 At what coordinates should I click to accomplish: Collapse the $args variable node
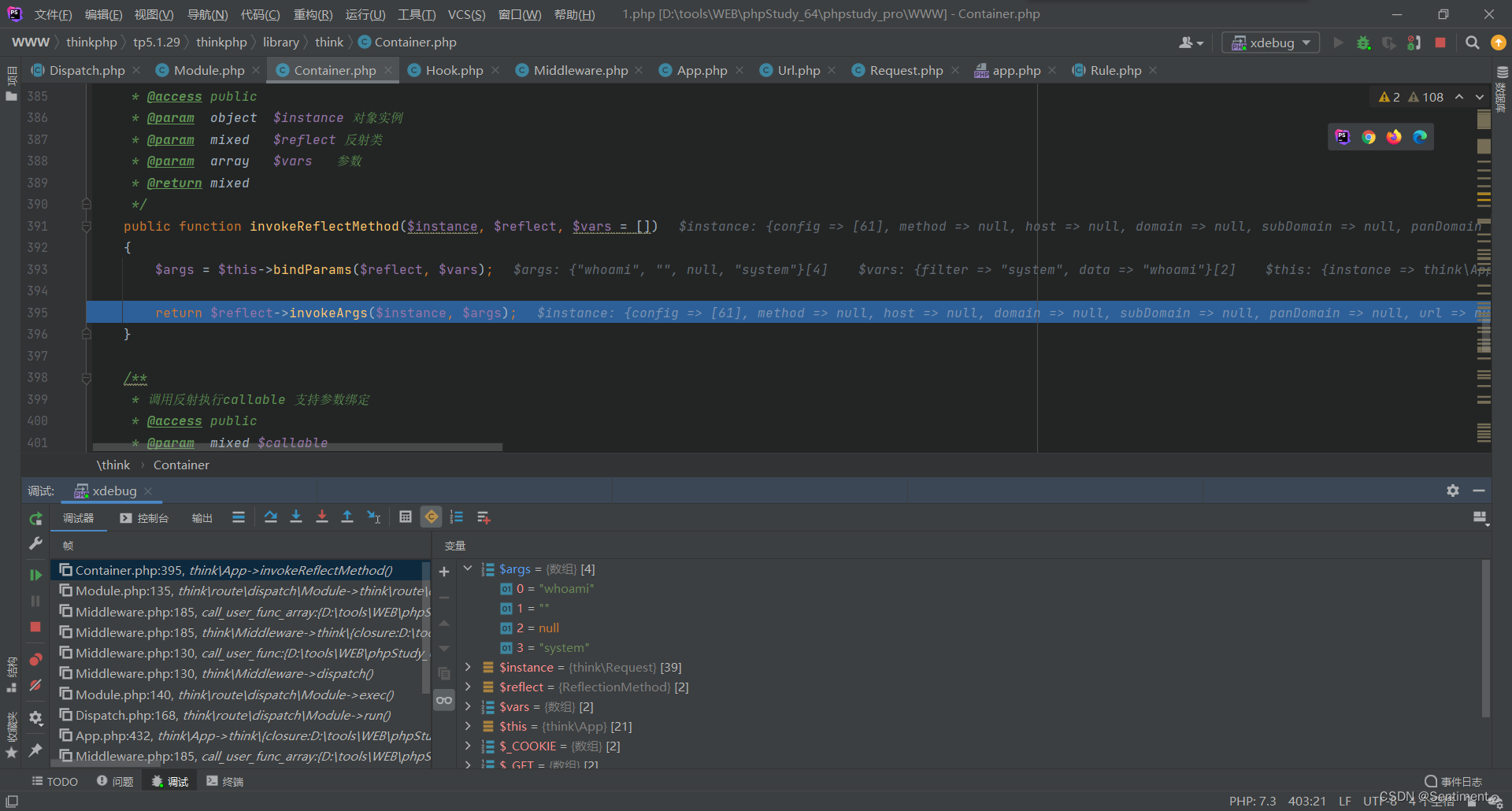pyautogui.click(x=468, y=568)
